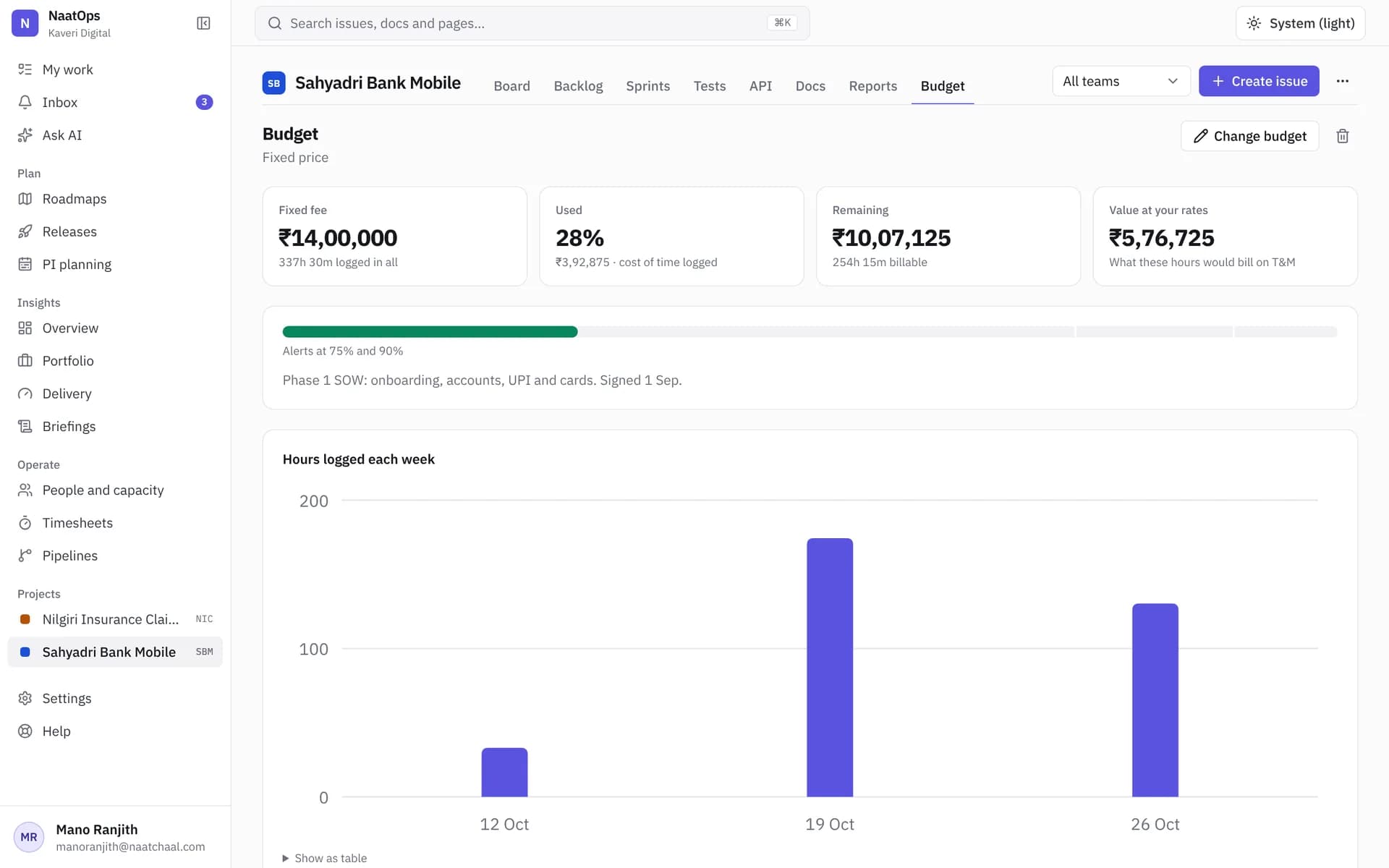
Task: Click the search issues input field
Action: pos(532,23)
